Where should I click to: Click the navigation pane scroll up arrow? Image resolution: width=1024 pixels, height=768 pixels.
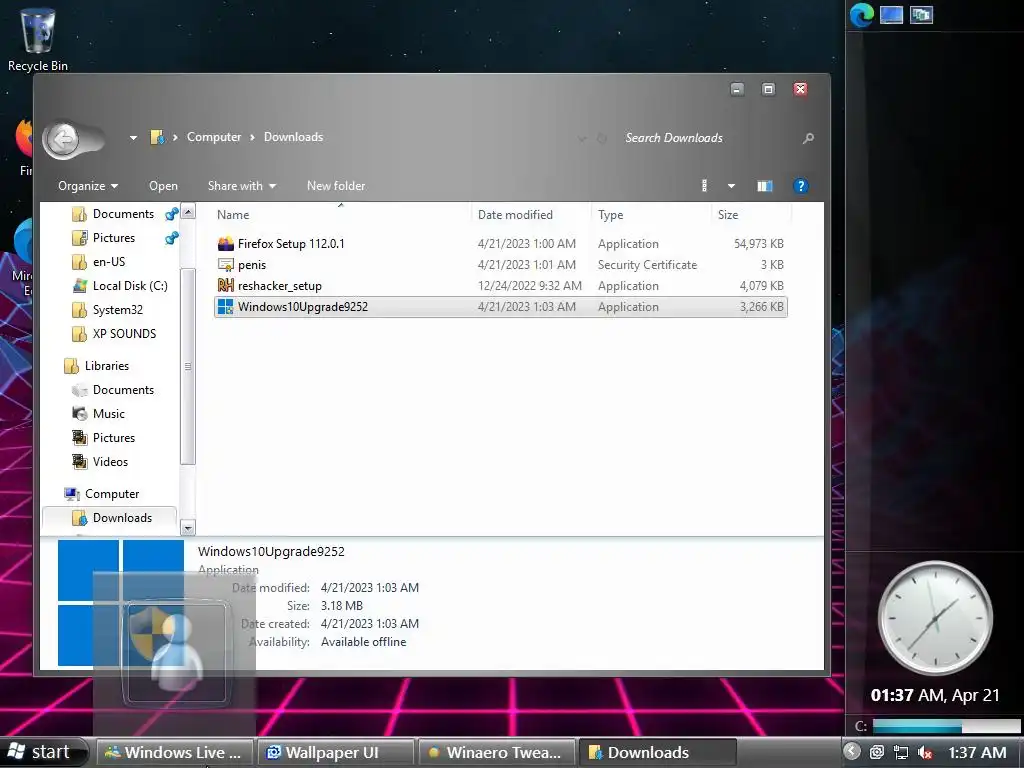click(x=188, y=212)
